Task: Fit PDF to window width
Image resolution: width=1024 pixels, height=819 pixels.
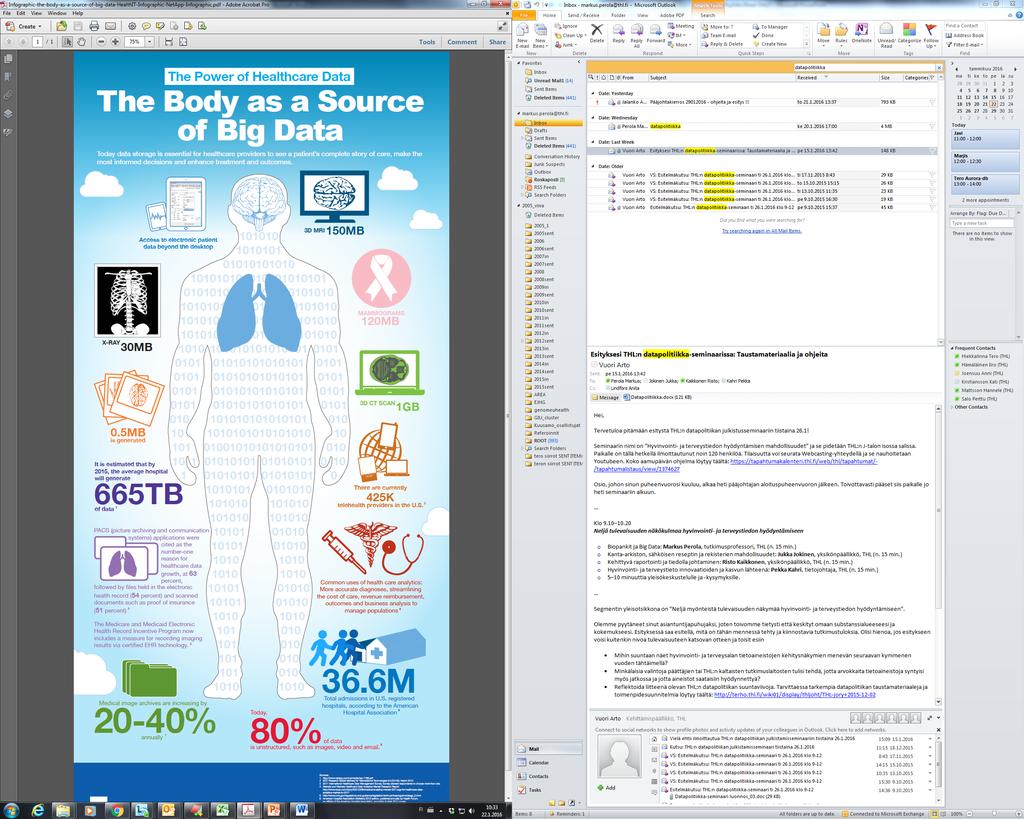Action: point(168,42)
